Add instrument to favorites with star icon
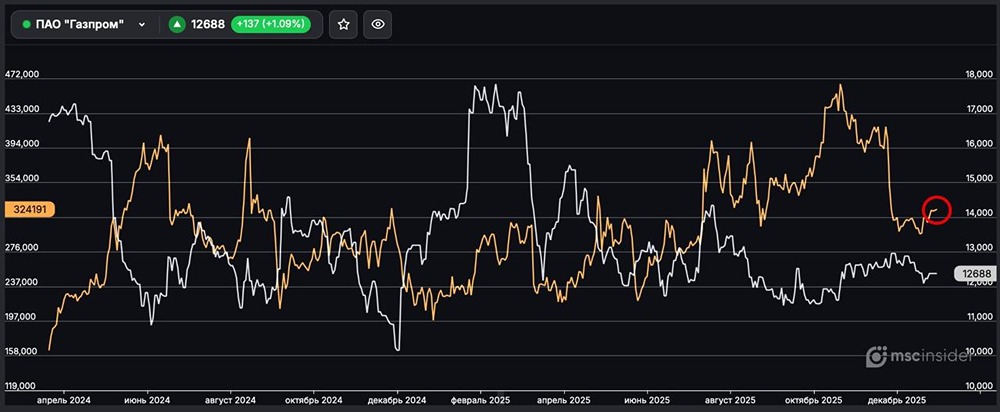Screen dimensions: 1000x412 [343, 24]
